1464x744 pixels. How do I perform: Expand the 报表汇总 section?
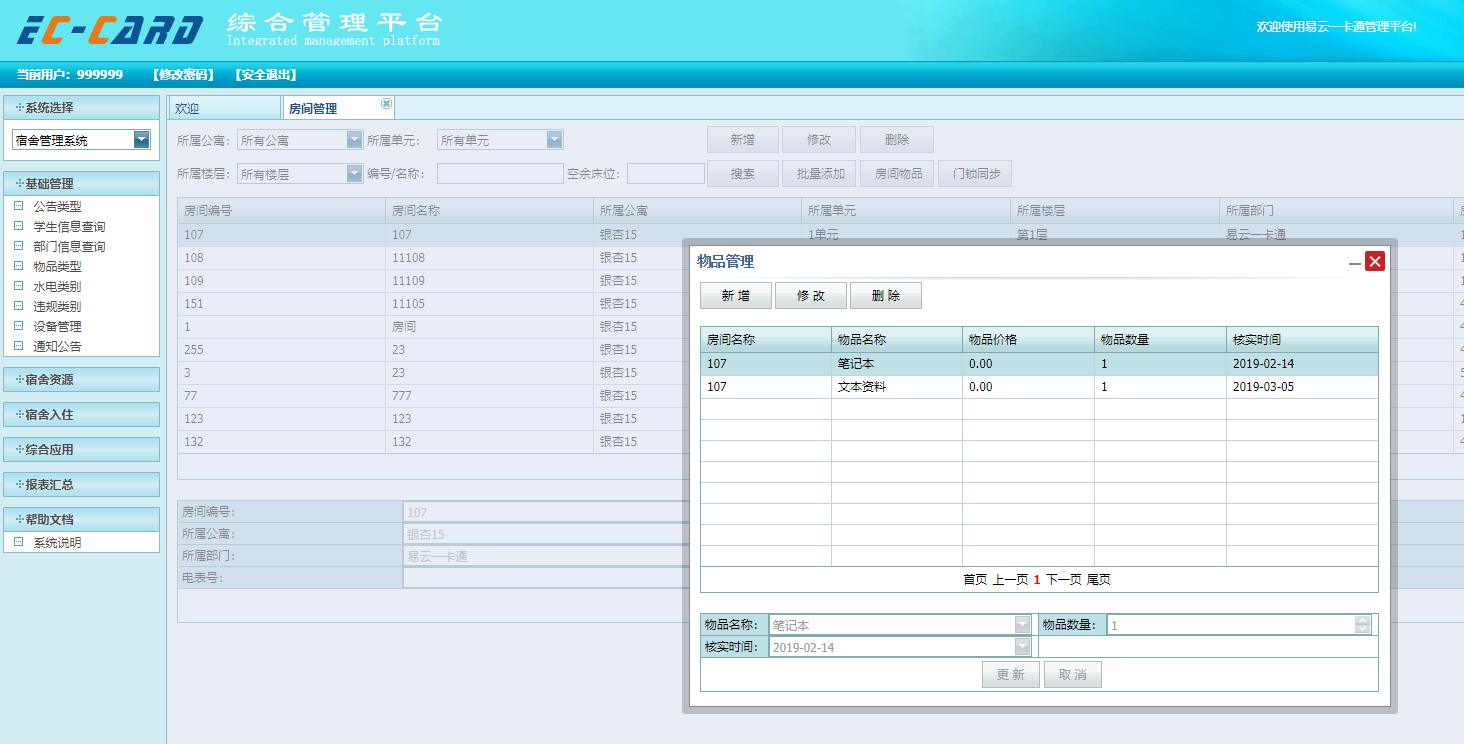tap(81, 484)
